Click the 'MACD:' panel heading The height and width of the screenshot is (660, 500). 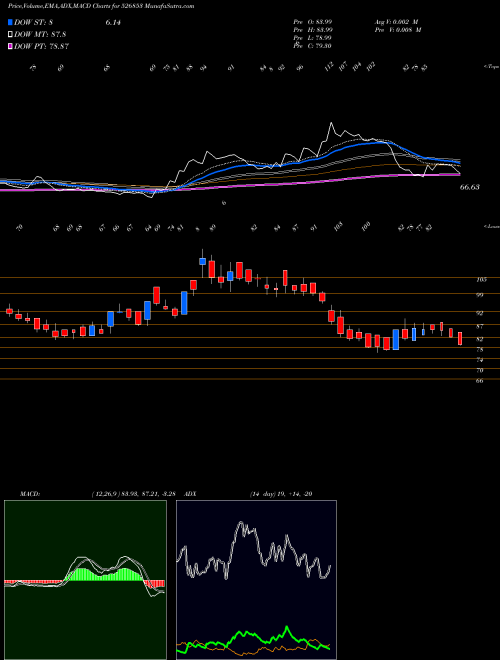(x=29, y=494)
